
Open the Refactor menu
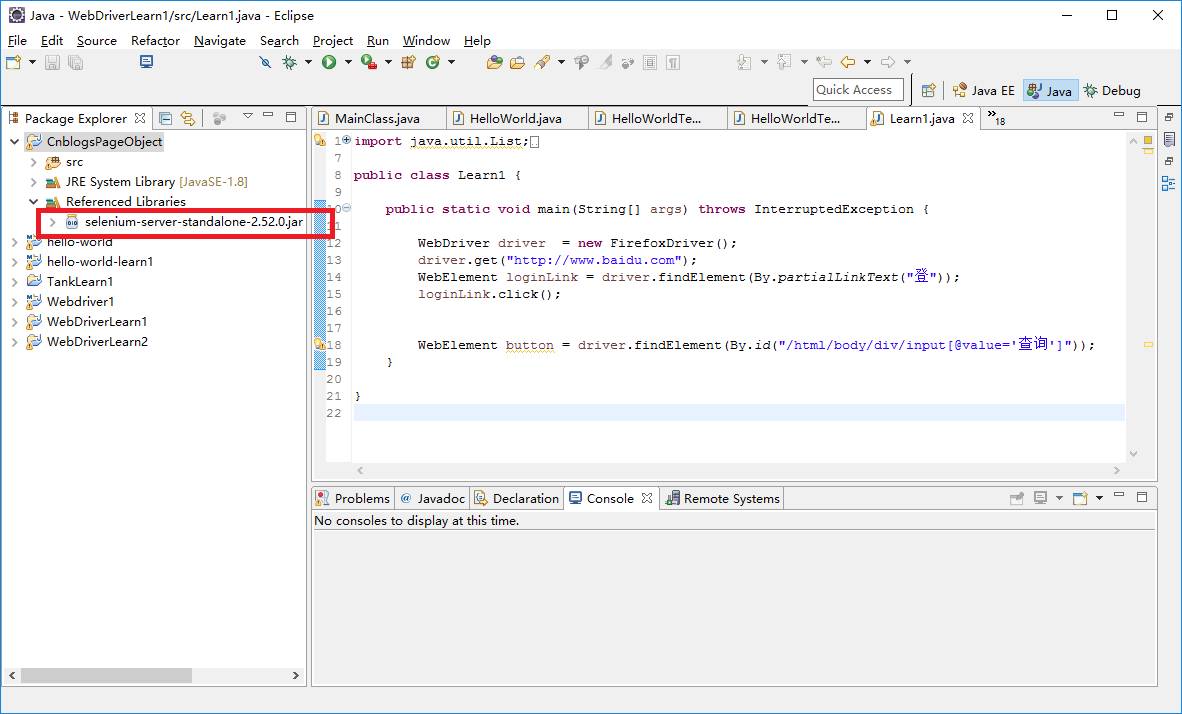click(155, 40)
